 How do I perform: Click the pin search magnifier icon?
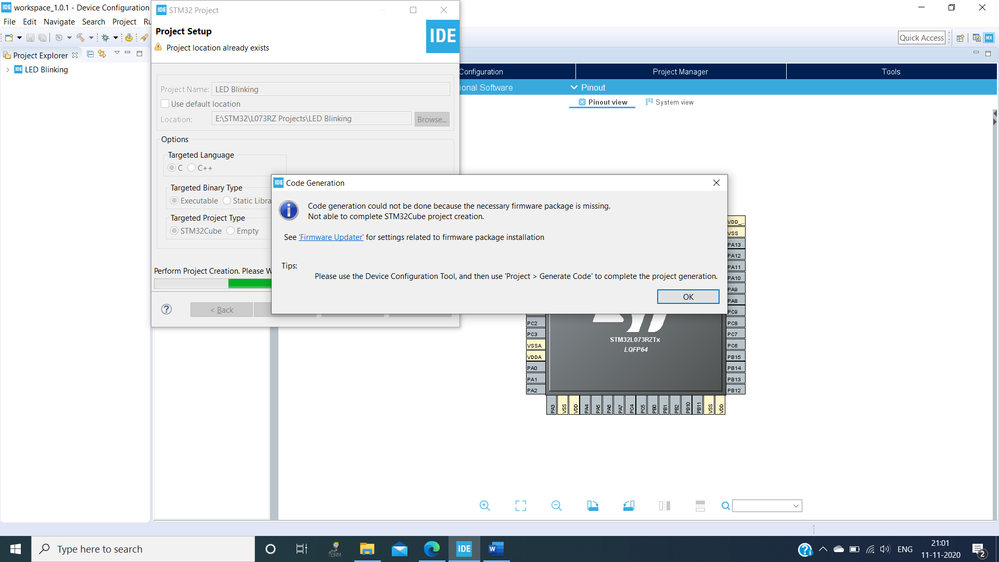tap(725, 506)
